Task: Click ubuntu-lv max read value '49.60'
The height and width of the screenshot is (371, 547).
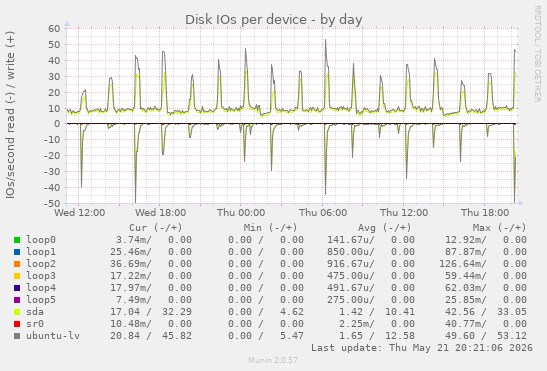Action: tap(460, 336)
